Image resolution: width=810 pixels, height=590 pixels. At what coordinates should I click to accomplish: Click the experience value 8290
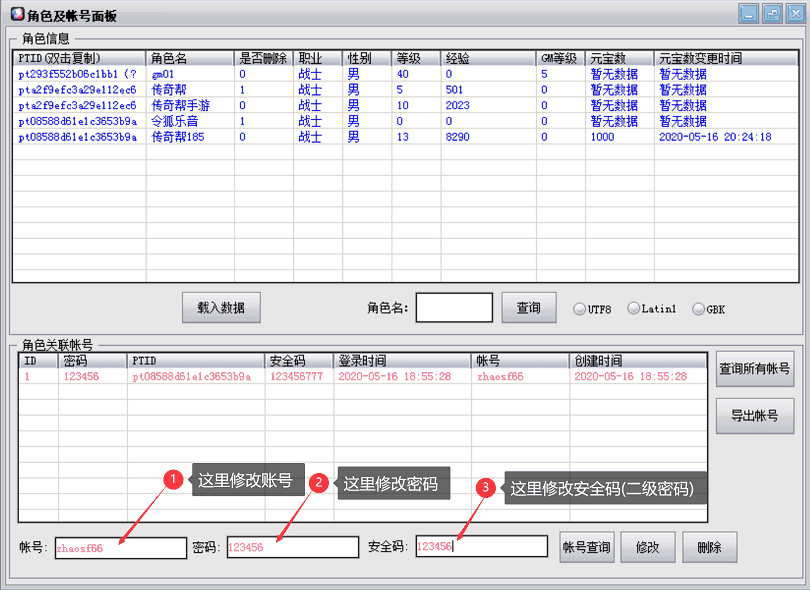(458, 137)
